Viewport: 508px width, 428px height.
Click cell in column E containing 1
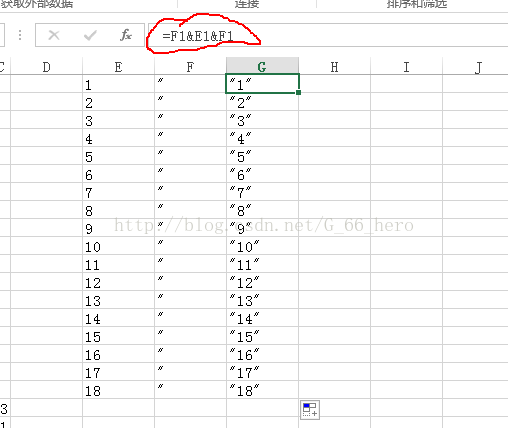[118, 84]
